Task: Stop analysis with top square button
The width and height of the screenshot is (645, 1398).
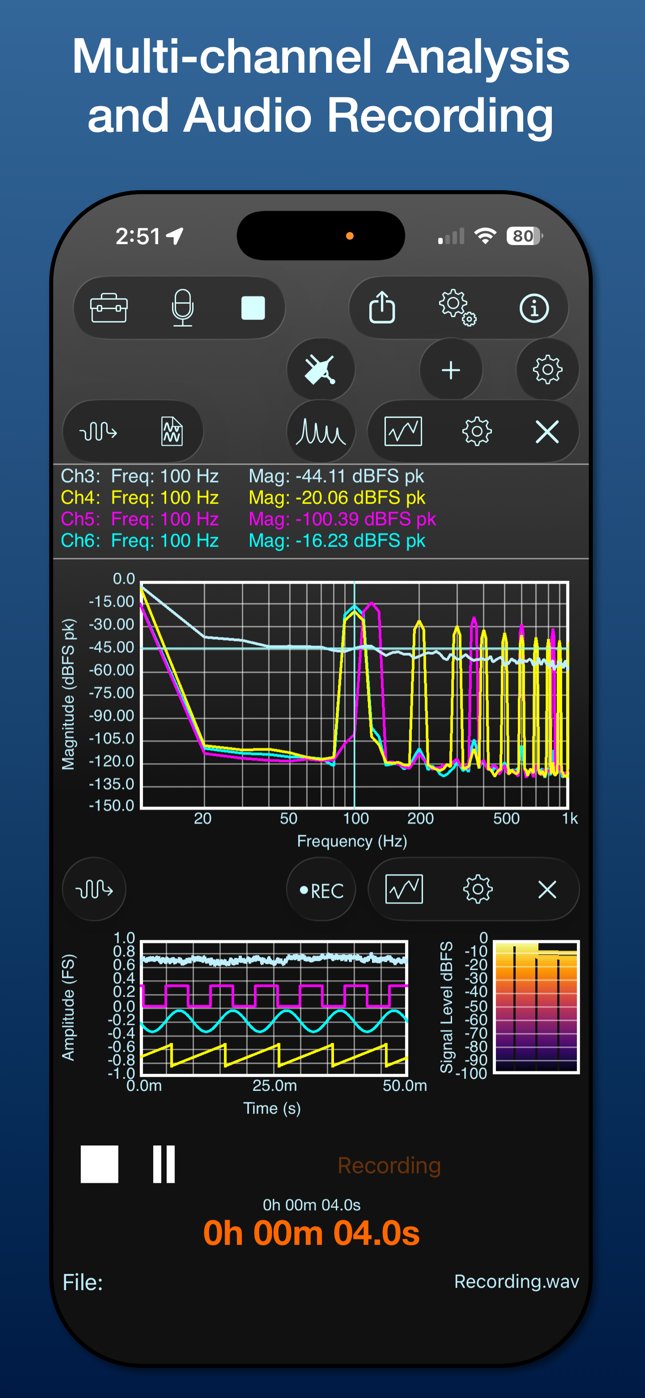Action: 253,308
